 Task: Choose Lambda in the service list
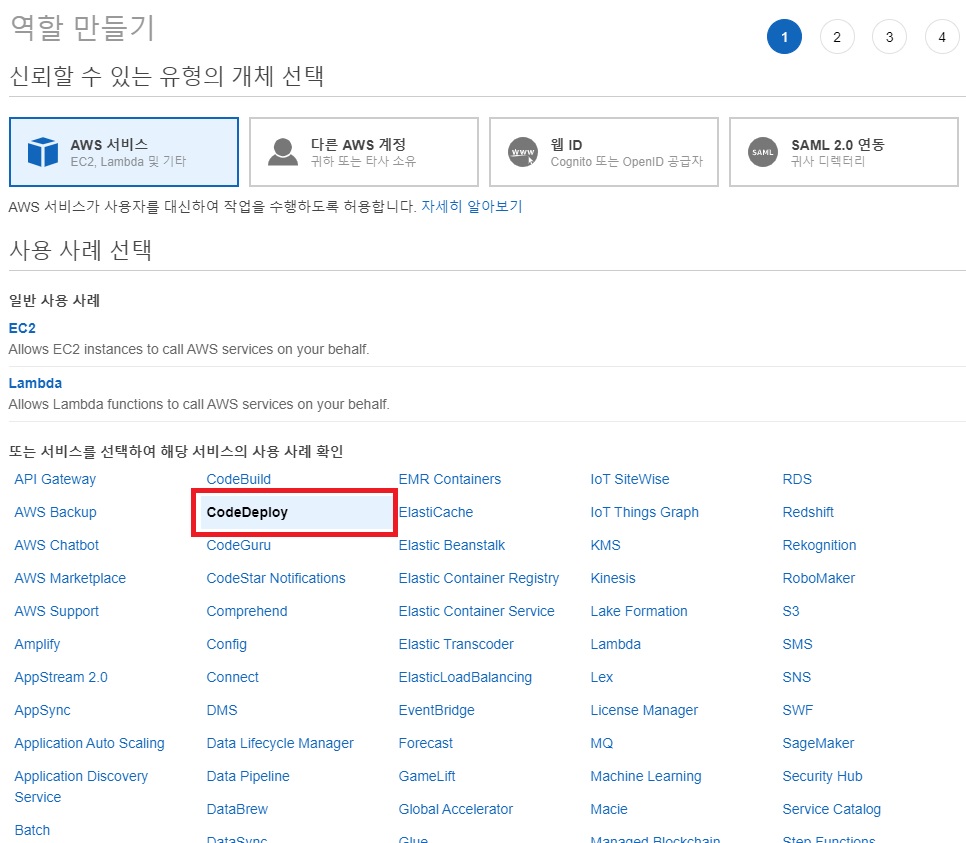[615, 644]
